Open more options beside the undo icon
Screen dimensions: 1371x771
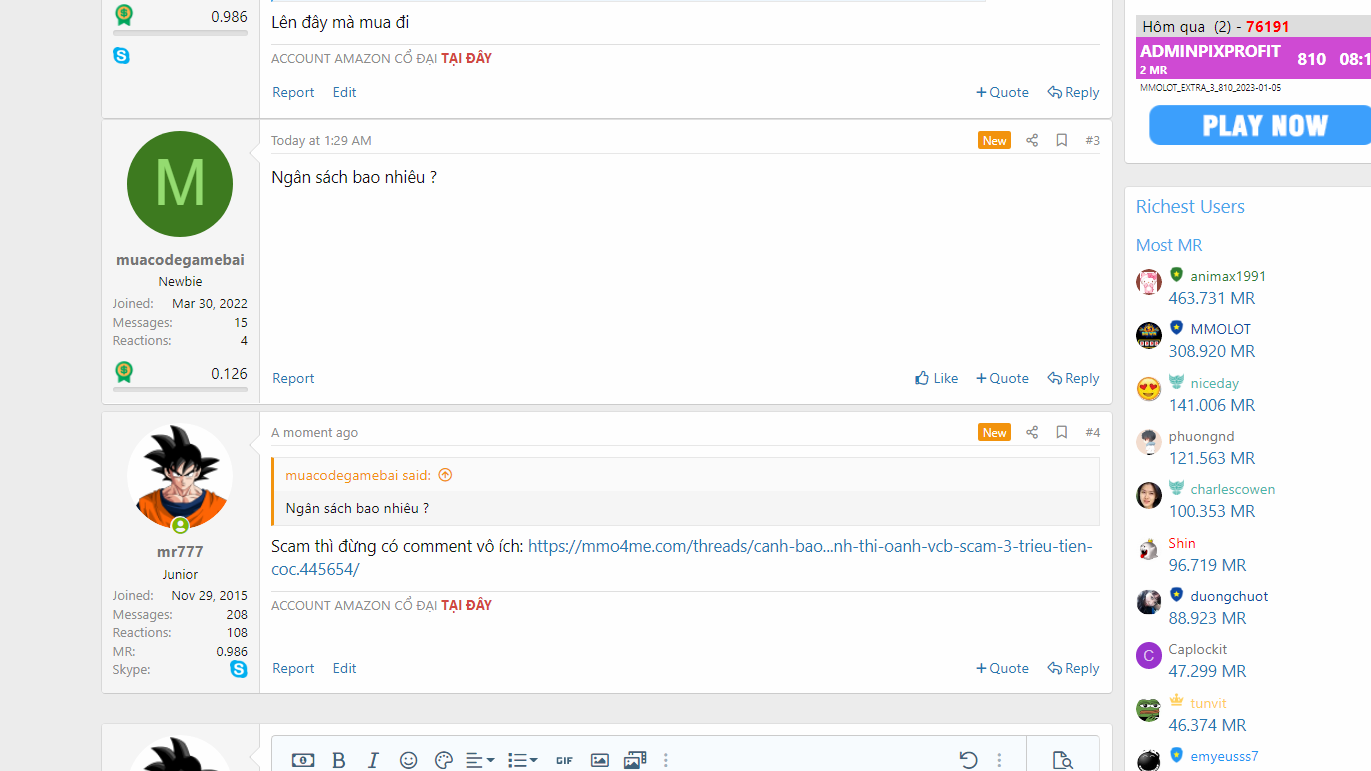[x=999, y=760]
